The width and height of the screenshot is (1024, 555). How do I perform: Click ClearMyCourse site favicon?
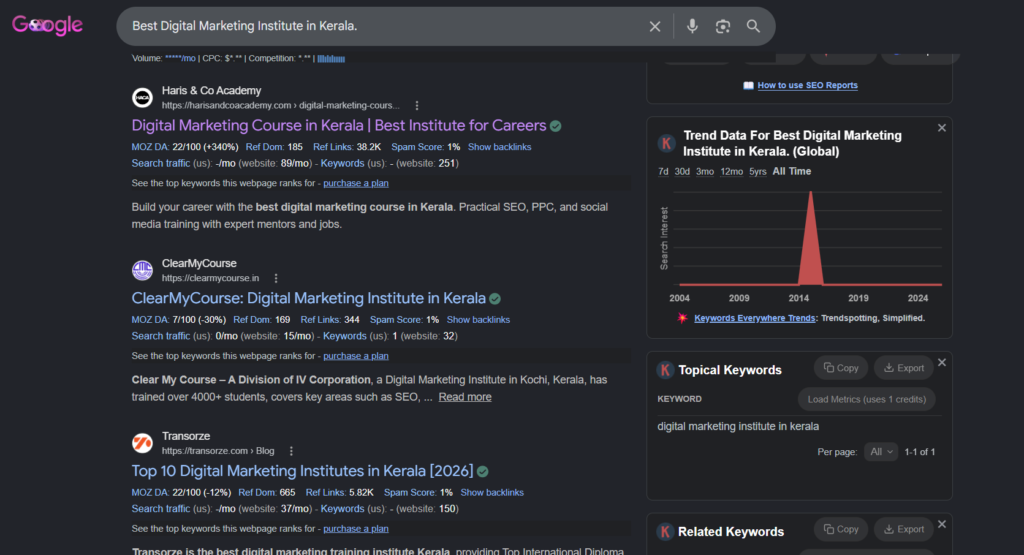point(142,270)
